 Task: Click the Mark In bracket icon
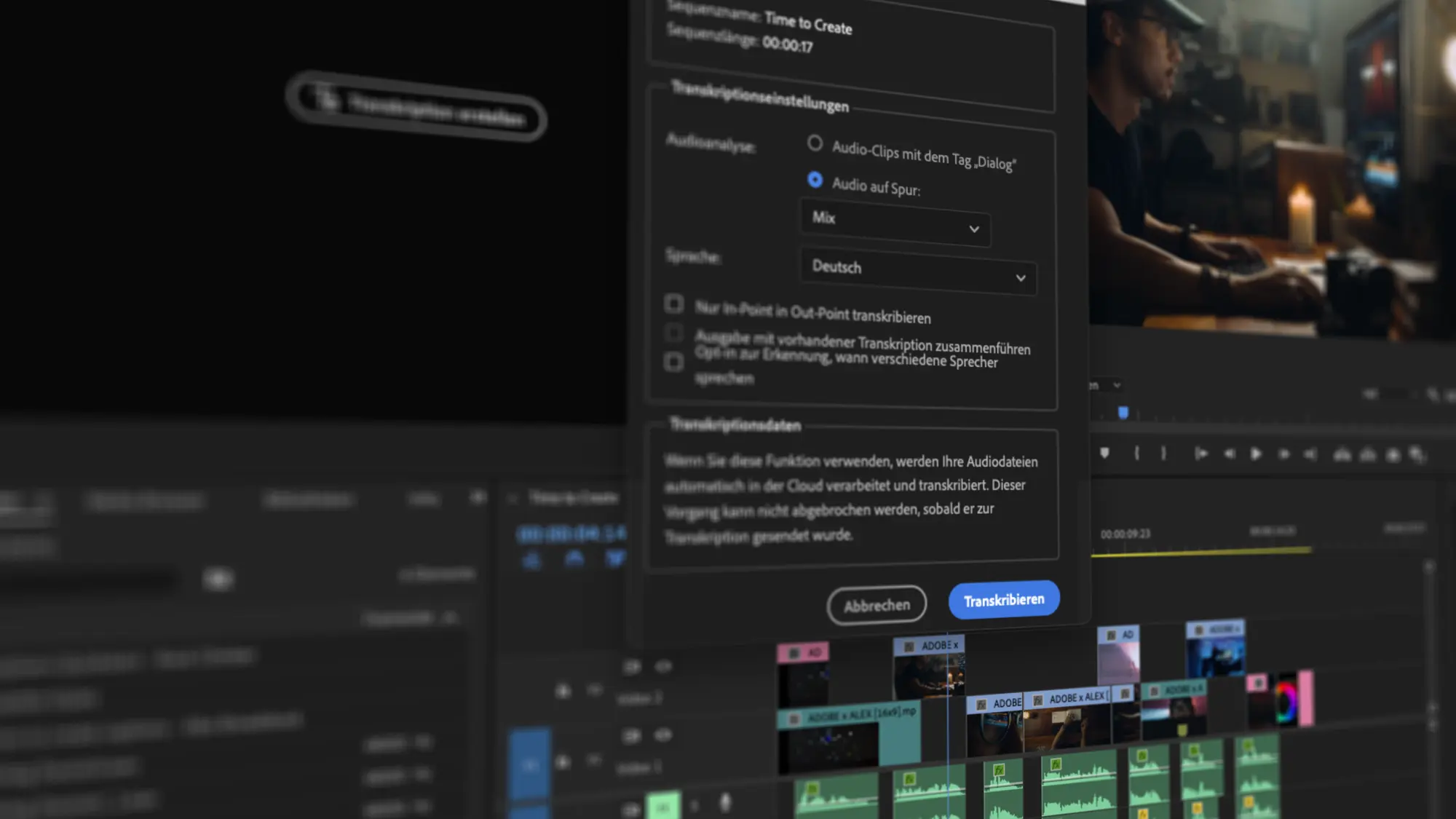(1136, 454)
